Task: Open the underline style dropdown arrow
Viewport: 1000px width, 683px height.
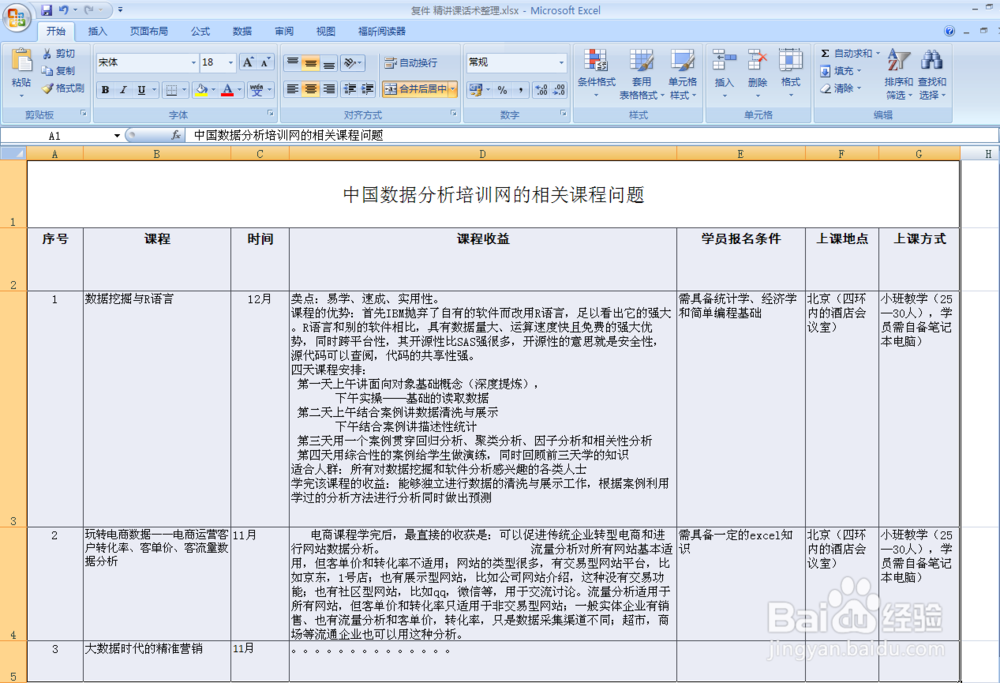Action: coord(154,90)
